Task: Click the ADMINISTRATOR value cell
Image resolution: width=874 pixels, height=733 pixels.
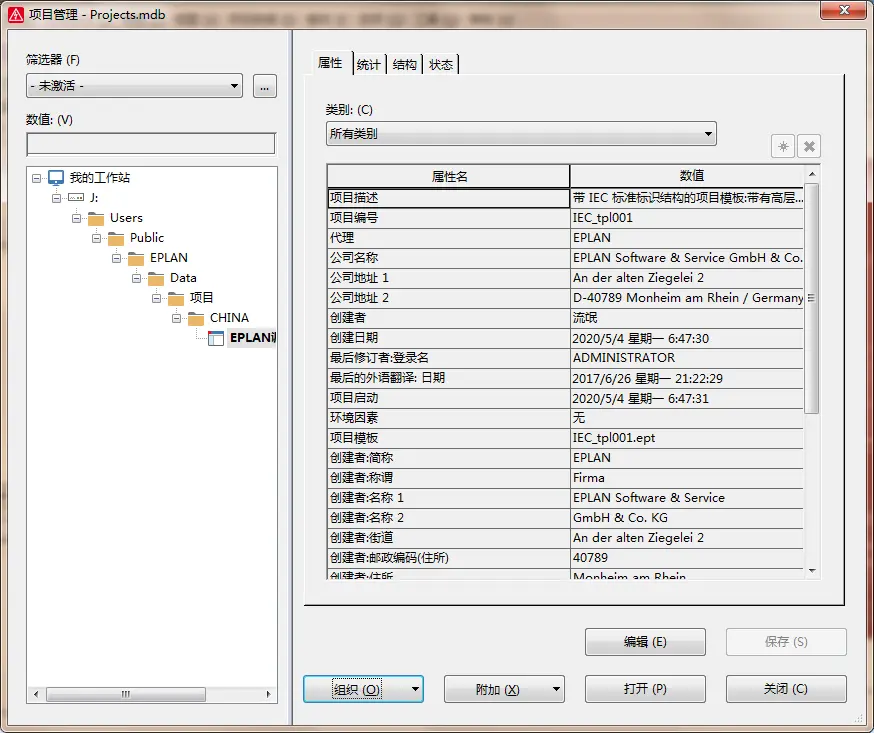Action: pos(687,358)
